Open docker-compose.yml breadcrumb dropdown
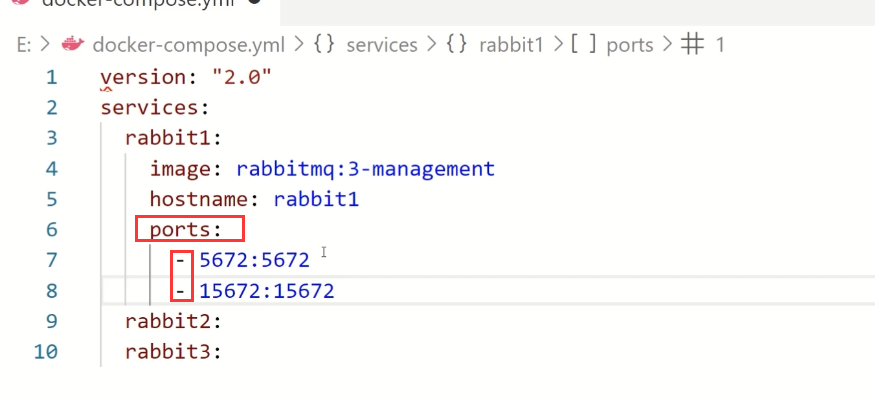This screenshot has height=401, width=875. [x=189, y=45]
